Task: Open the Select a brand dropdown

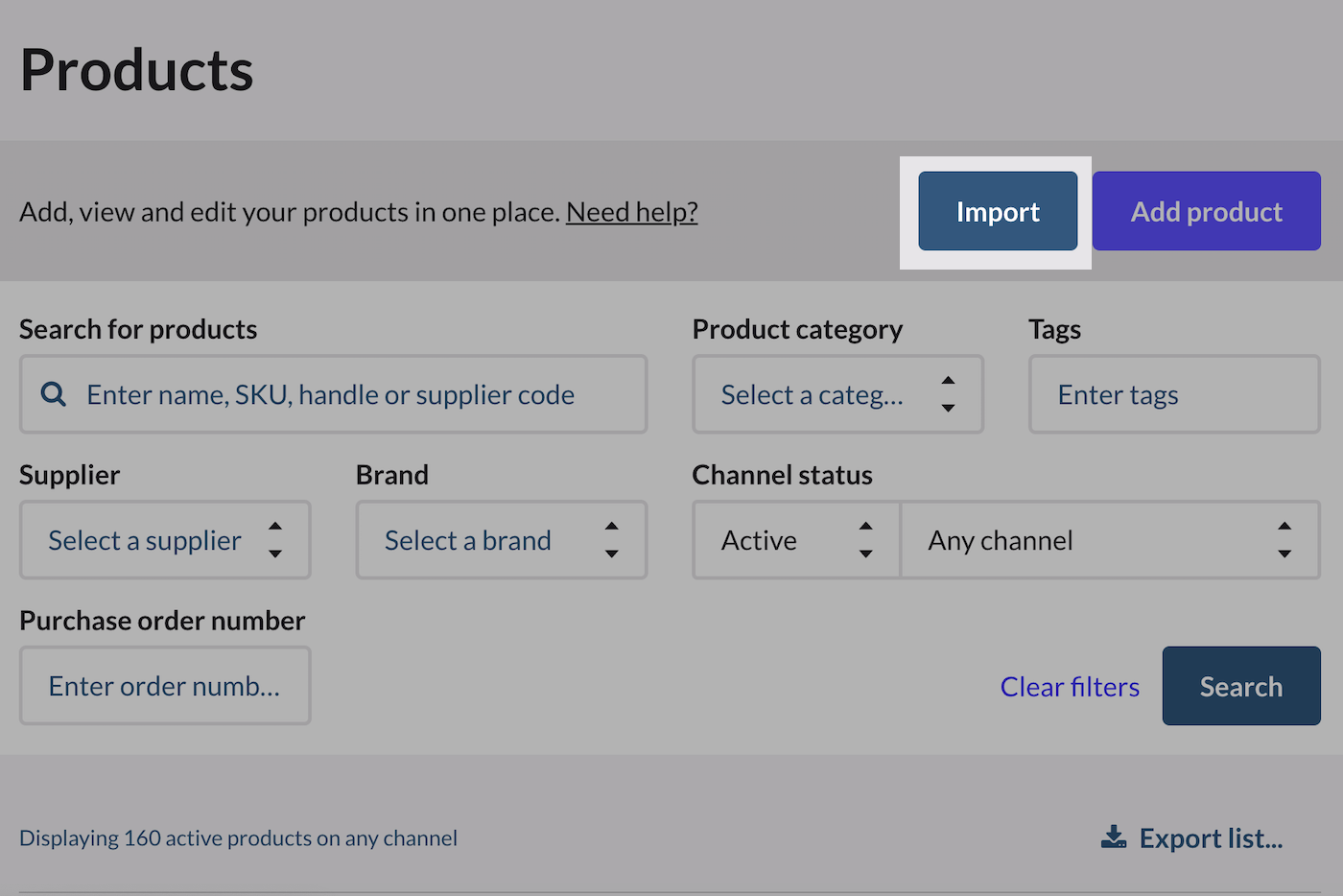Action: click(x=501, y=540)
